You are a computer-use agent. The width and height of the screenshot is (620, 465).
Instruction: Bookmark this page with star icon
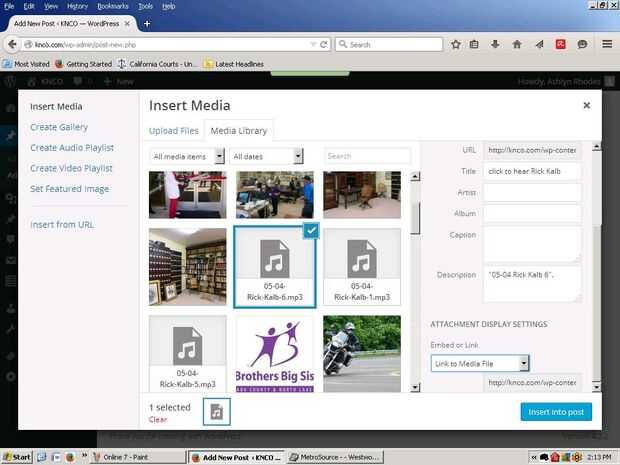[x=456, y=44]
